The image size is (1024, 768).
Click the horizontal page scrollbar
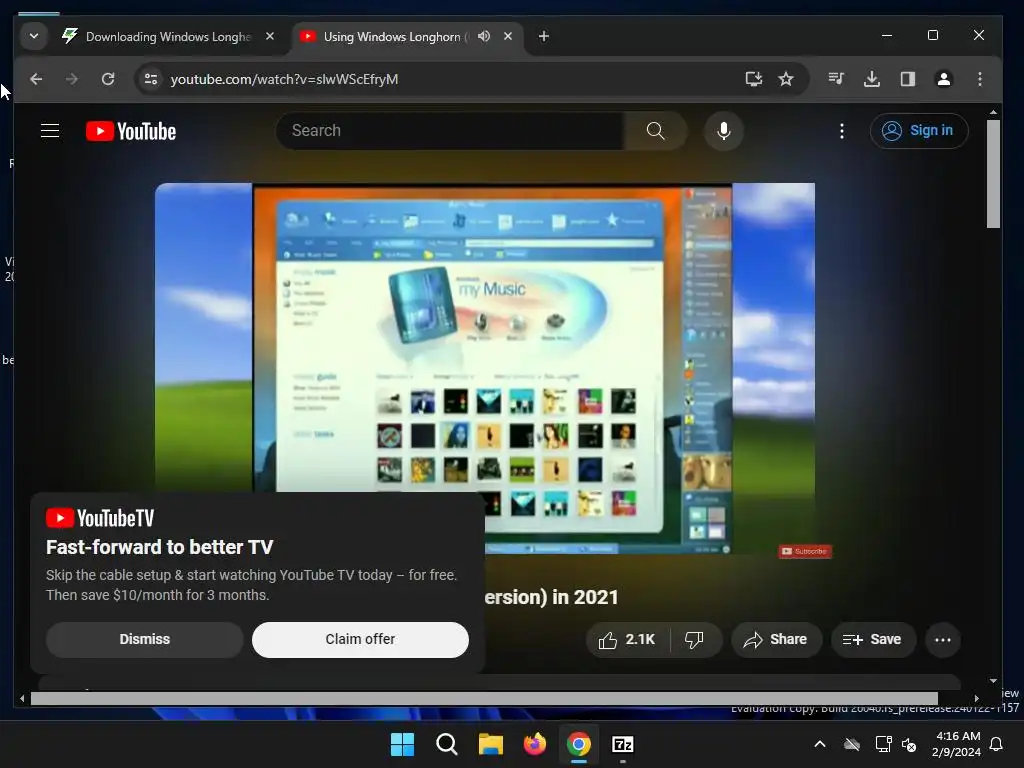(484, 699)
